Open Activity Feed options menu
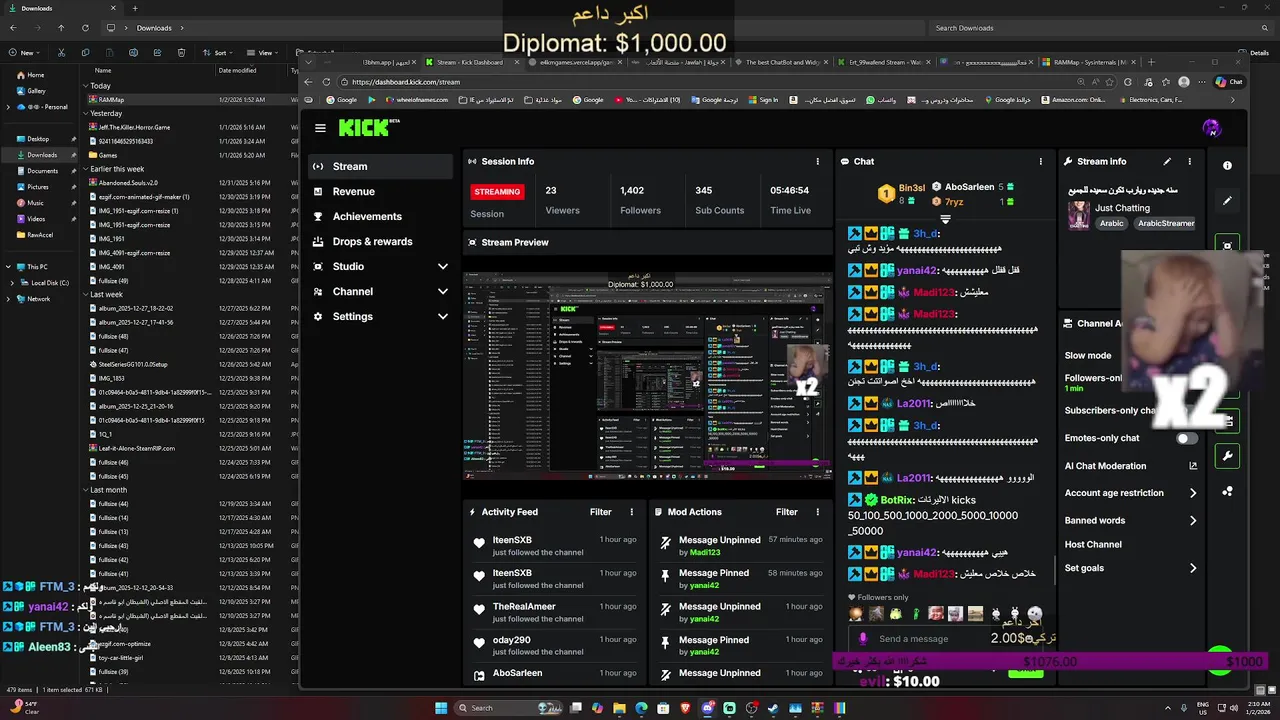The height and width of the screenshot is (720, 1280). [631, 512]
